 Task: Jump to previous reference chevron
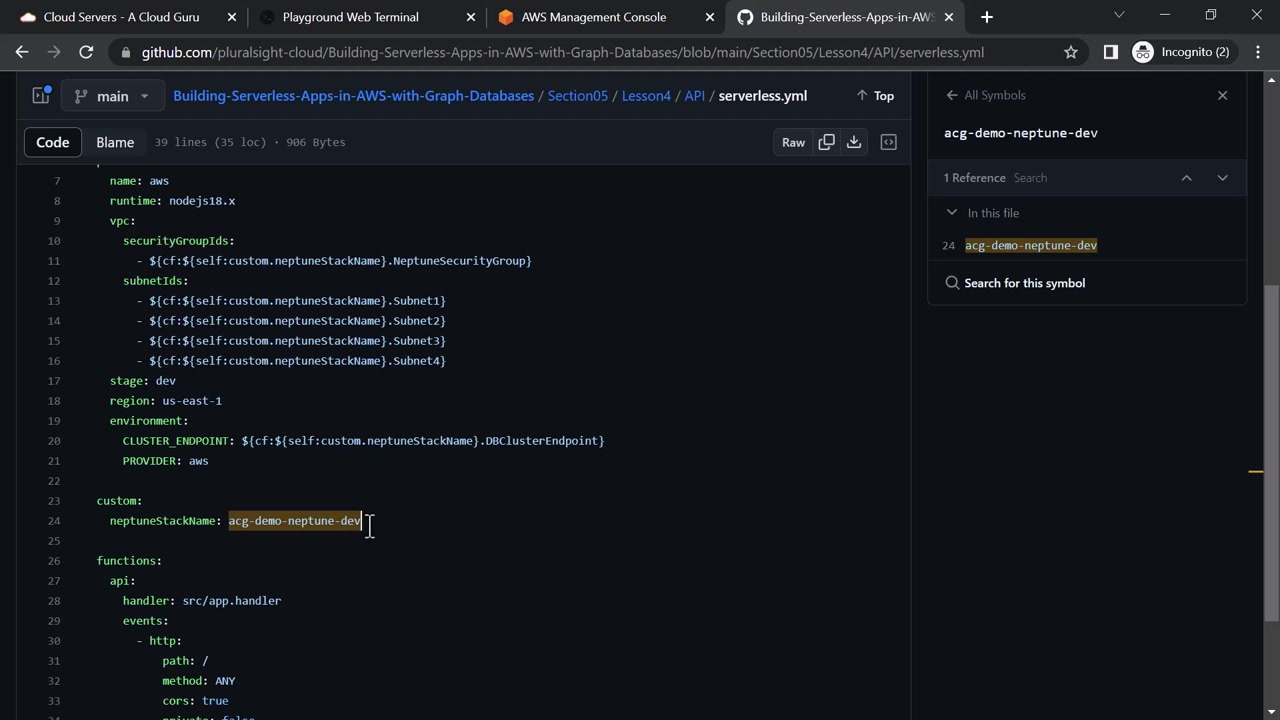tap(1186, 178)
